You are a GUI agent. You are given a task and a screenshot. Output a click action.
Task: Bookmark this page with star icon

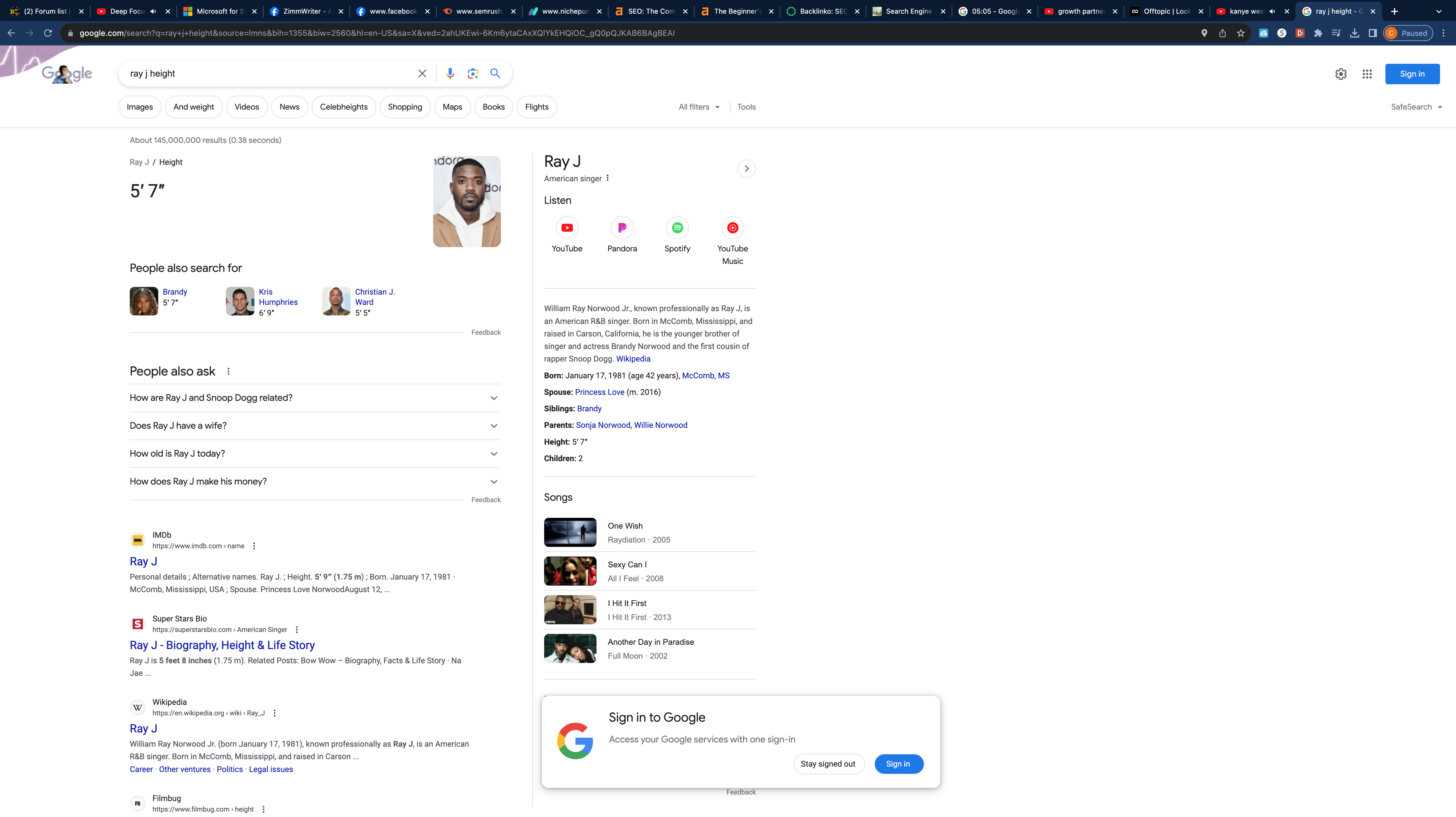tap(1241, 33)
